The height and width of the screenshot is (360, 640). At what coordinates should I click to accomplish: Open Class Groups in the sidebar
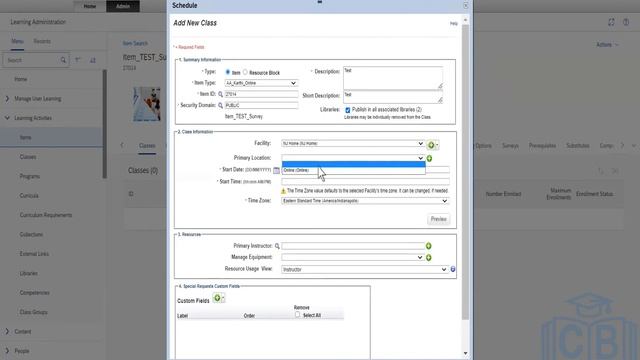(33, 312)
